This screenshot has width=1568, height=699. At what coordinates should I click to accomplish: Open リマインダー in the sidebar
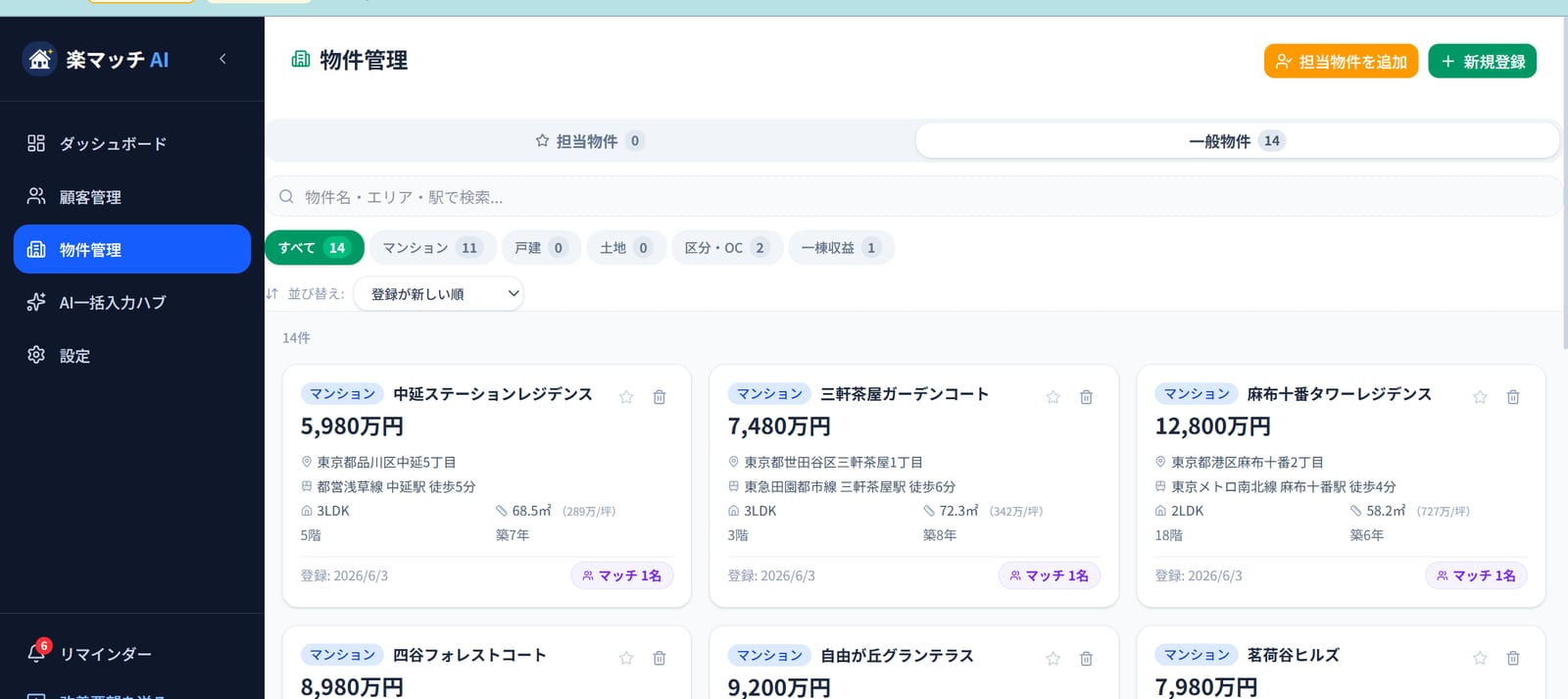[132, 653]
